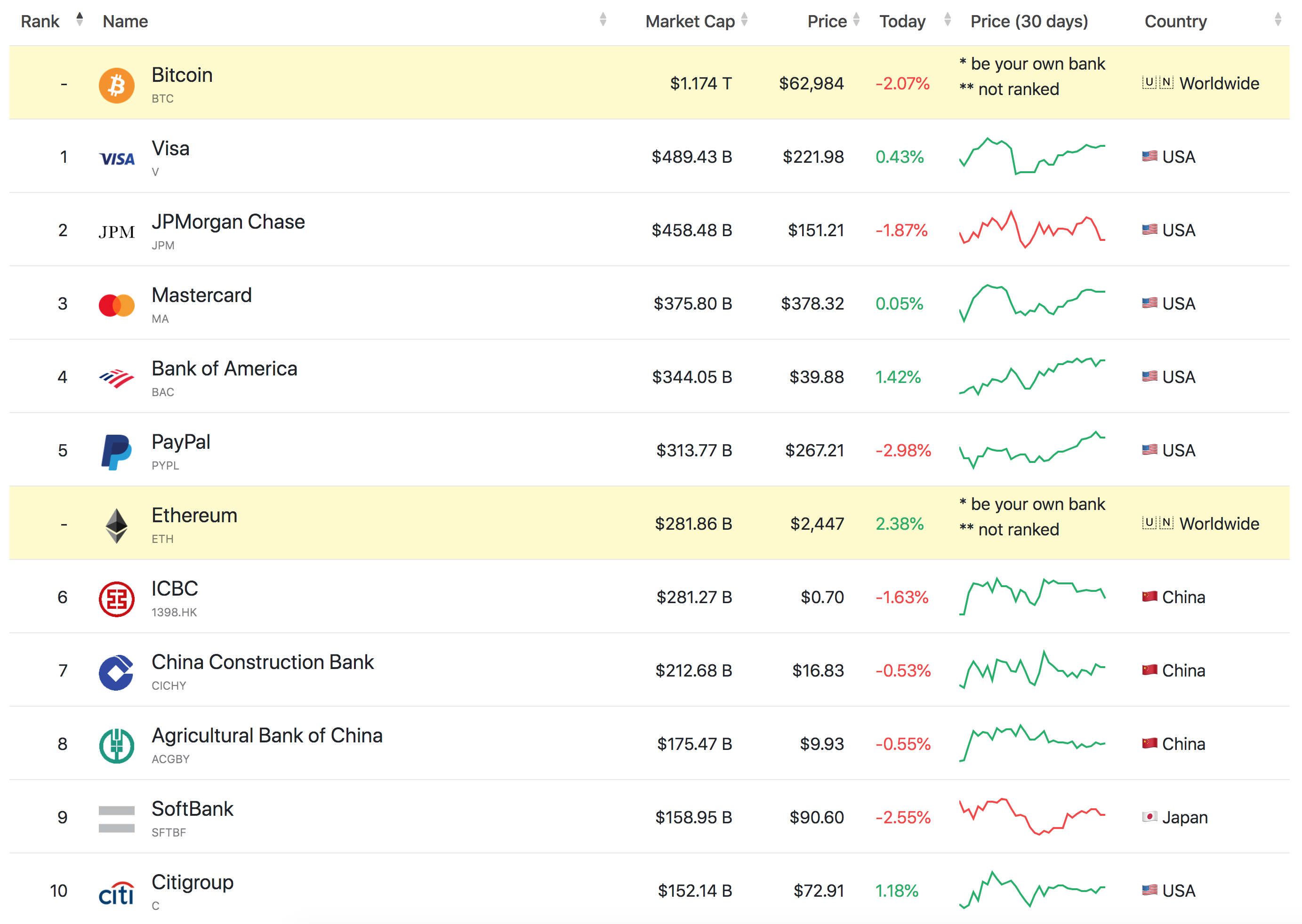Viewport: 1302px width, 924px height.
Task: Click the UN flag in Ethereum row
Action: [1157, 524]
